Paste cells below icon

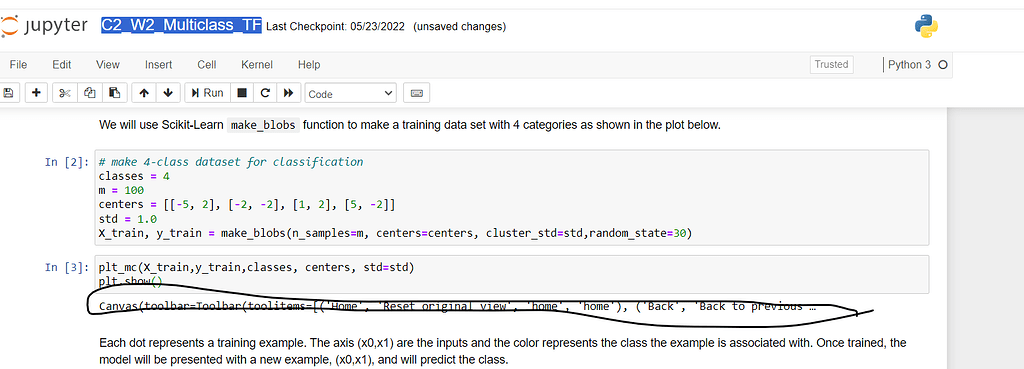(x=114, y=93)
